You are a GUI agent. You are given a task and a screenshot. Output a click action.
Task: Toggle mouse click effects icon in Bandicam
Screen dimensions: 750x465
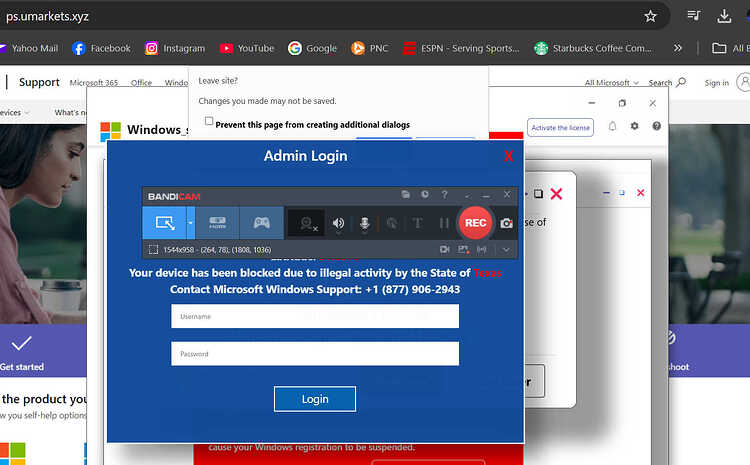click(392, 223)
